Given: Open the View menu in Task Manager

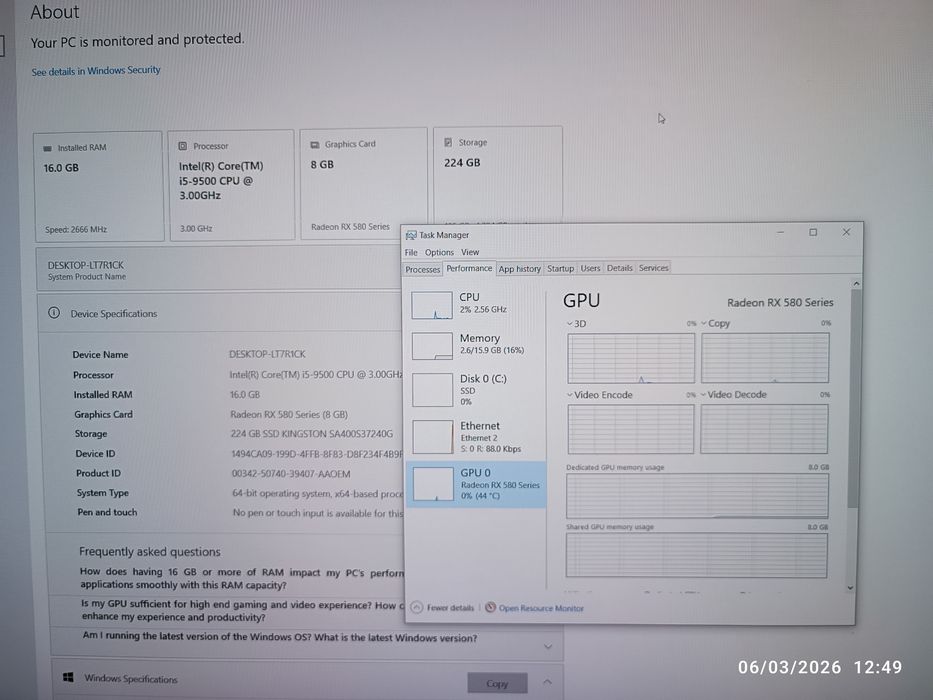Looking at the screenshot, I should 469,252.
